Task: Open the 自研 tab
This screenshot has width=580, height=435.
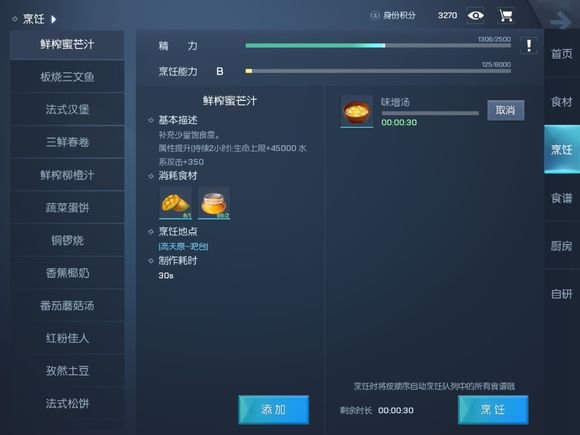Action: pyautogui.click(x=562, y=294)
